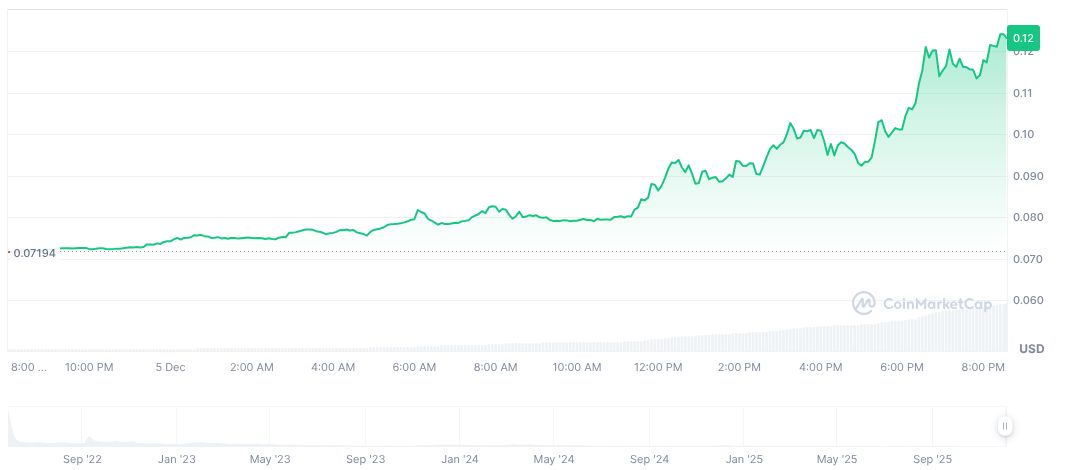This screenshot has height=470, width=1072.
Task: Click the 10:00 PM time axis label
Action: [x=89, y=367]
